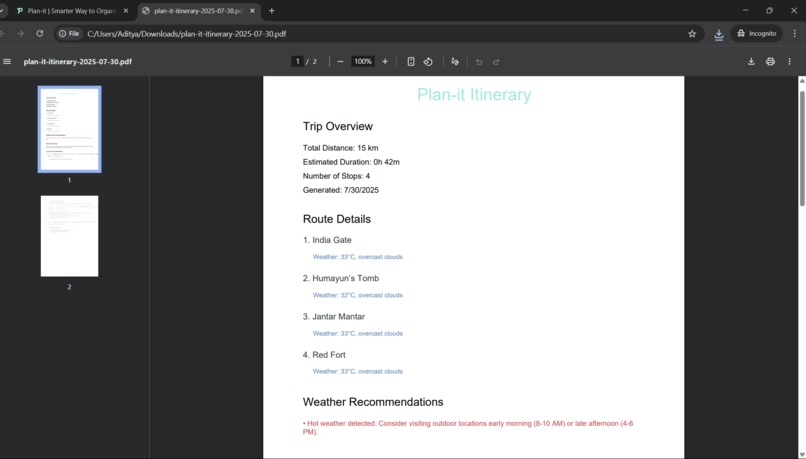Click the fit to page icon
This screenshot has width=806, height=459.
(x=411, y=62)
